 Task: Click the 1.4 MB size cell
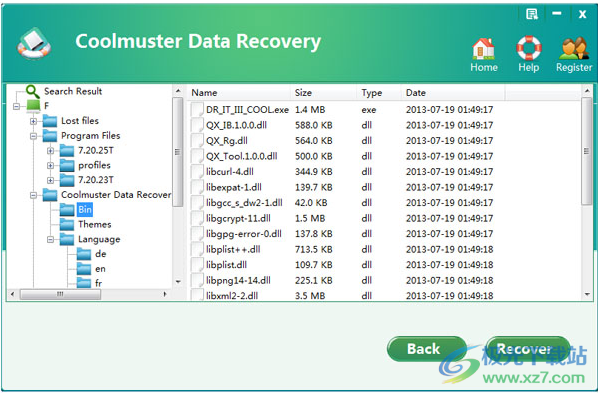pos(310,110)
